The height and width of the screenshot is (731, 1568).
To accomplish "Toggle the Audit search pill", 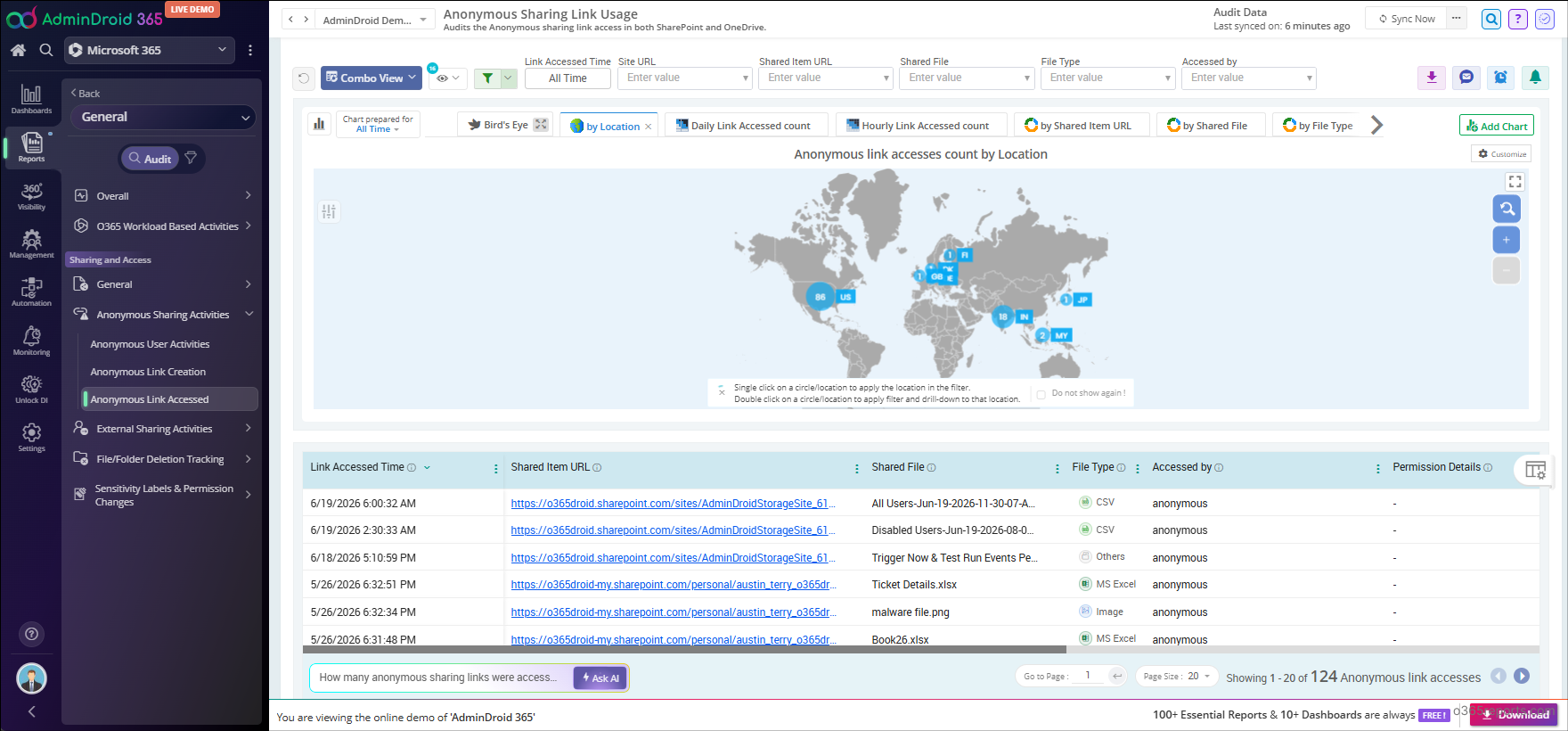I will click(x=151, y=159).
